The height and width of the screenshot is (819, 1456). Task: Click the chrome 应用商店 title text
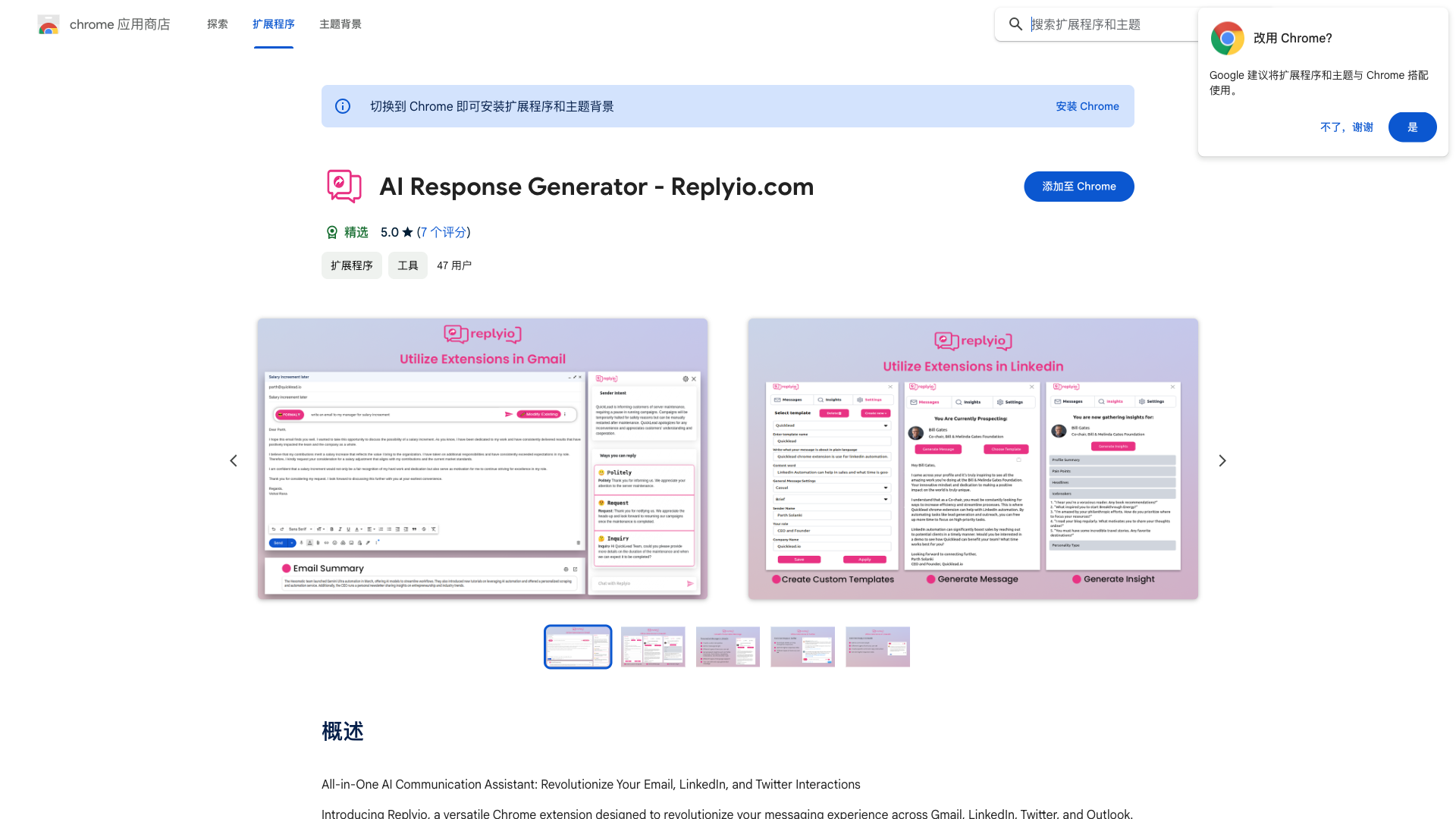pos(120,24)
